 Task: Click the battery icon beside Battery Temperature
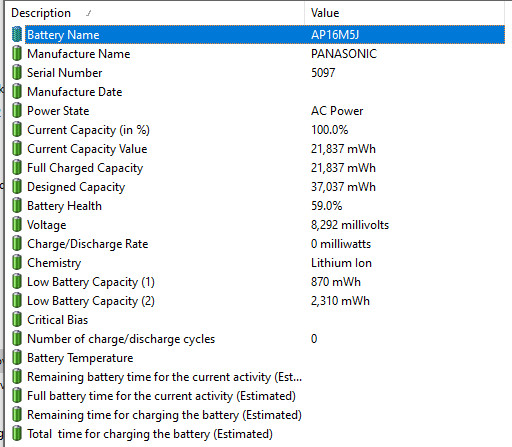coord(17,357)
